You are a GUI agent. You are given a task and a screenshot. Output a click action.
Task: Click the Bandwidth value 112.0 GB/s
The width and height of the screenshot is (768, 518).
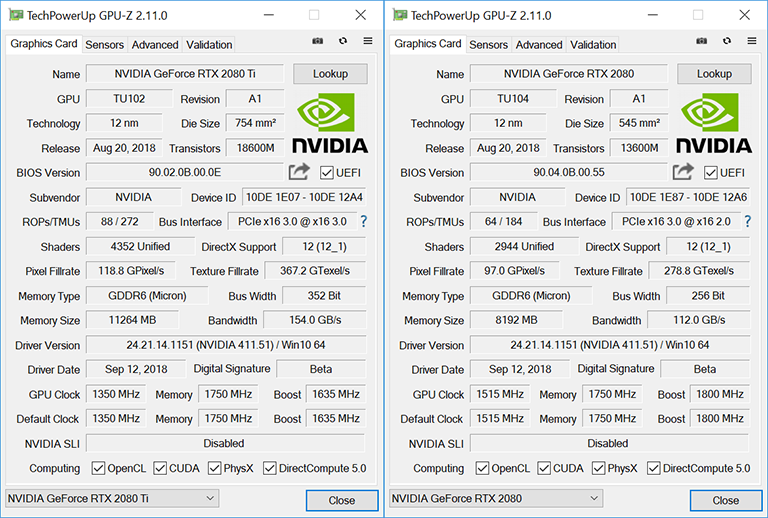click(x=699, y=320)
